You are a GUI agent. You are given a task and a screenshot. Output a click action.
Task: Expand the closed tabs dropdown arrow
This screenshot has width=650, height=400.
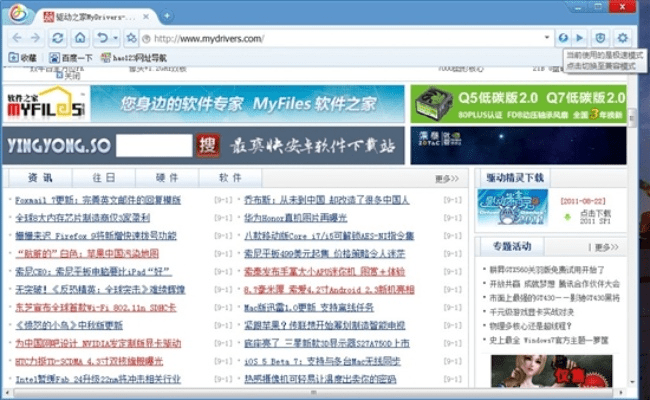click(116, 38)
